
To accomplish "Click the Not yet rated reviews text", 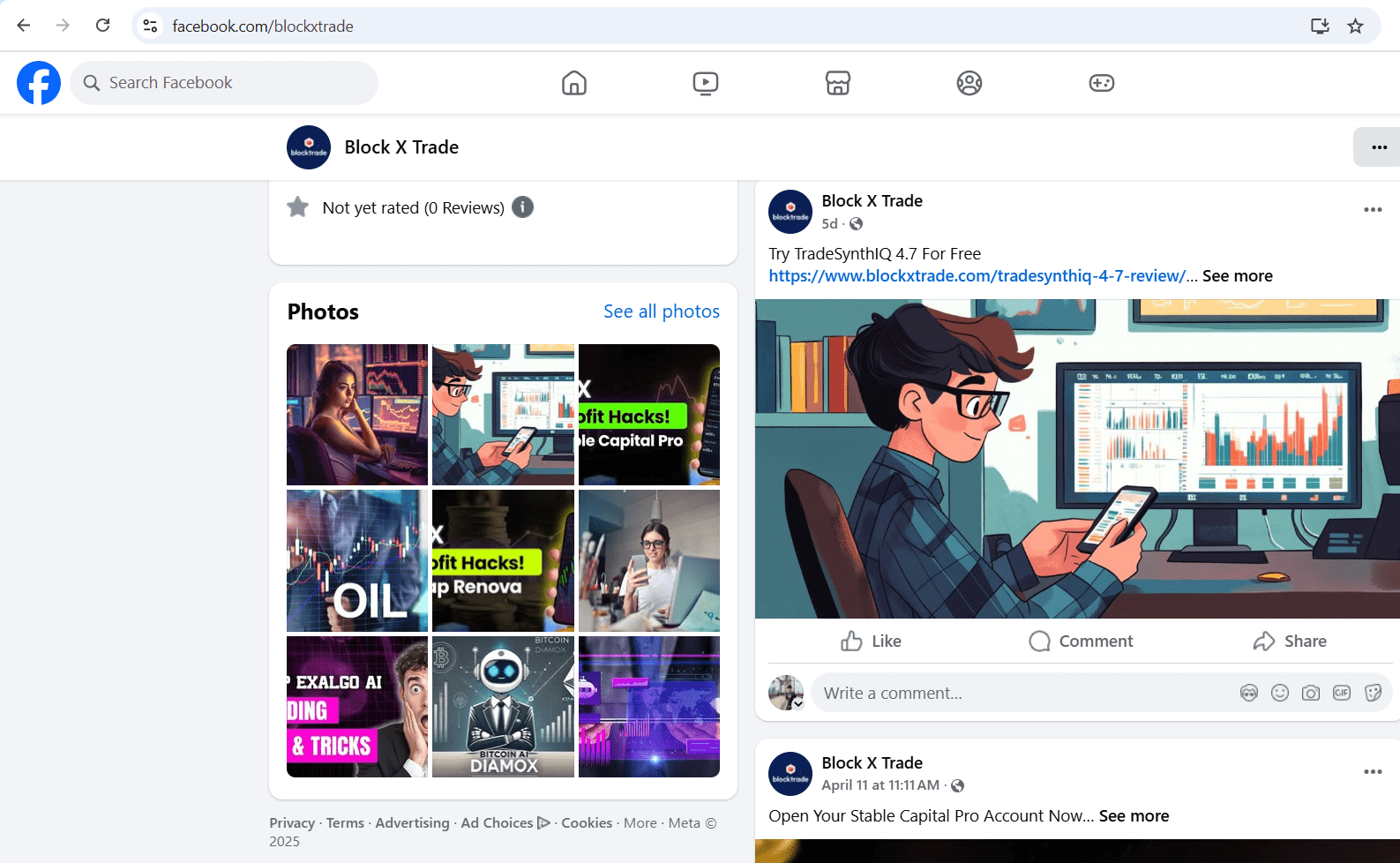I will click(x=413, y=208).
